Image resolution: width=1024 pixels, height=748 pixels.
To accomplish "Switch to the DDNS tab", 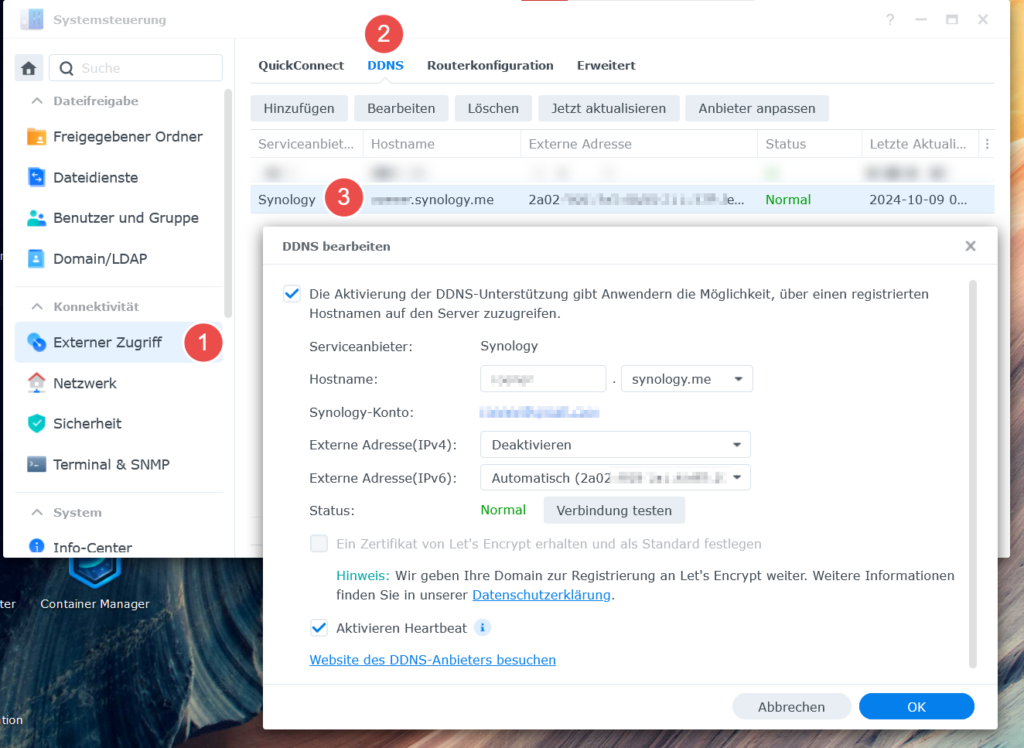I will [x=385, y=65].
